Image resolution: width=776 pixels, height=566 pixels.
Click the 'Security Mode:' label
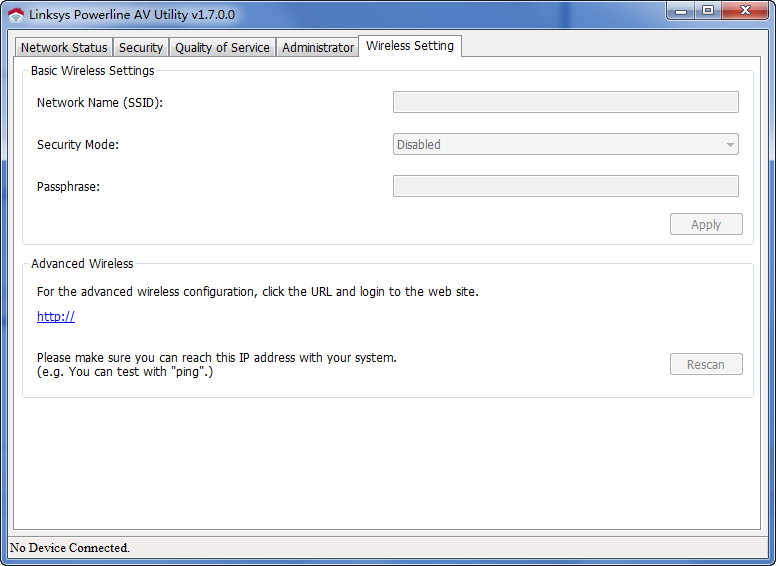point(78,144)
